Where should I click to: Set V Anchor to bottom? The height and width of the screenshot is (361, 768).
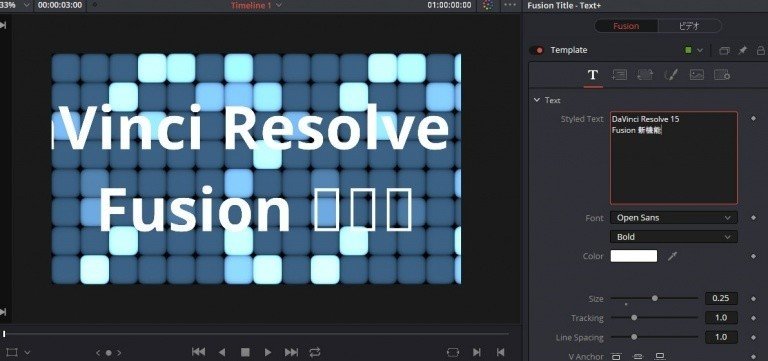point(660,356)
